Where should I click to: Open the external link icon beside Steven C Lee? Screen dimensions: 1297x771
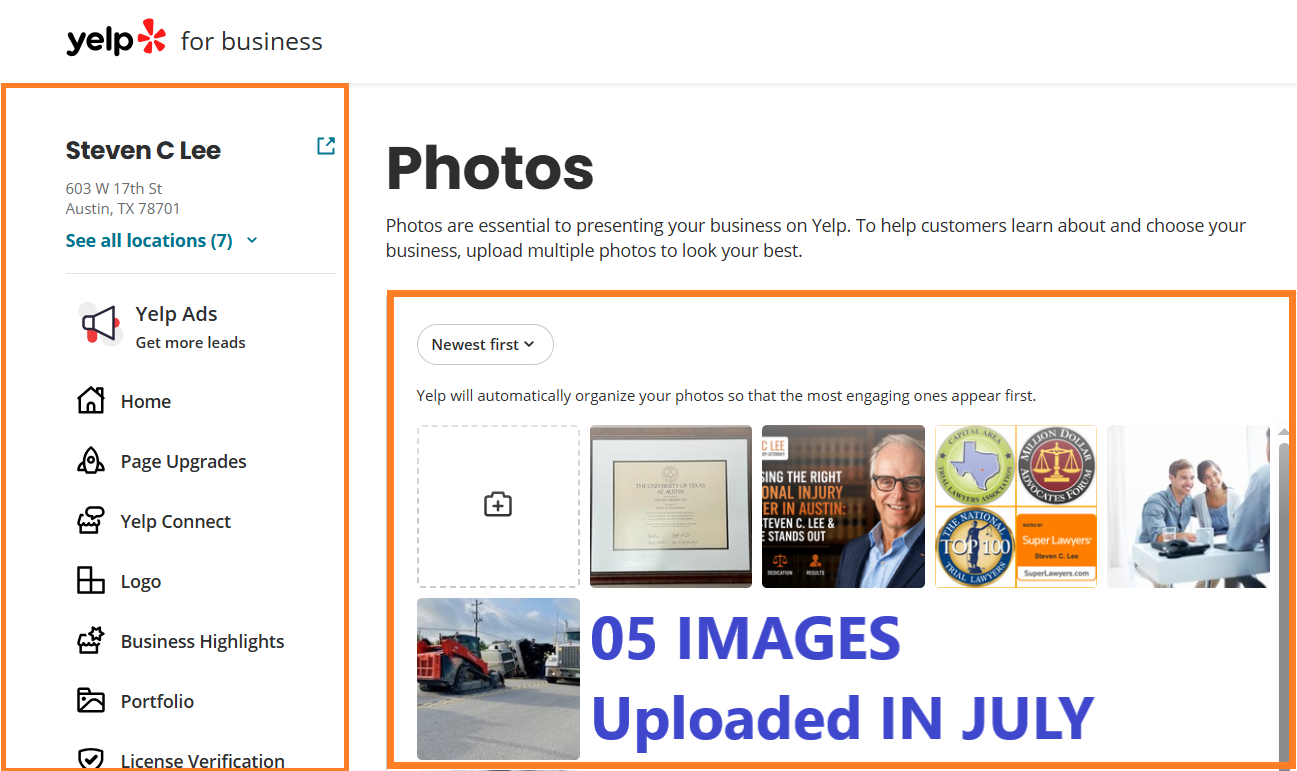tap(326, 146)
